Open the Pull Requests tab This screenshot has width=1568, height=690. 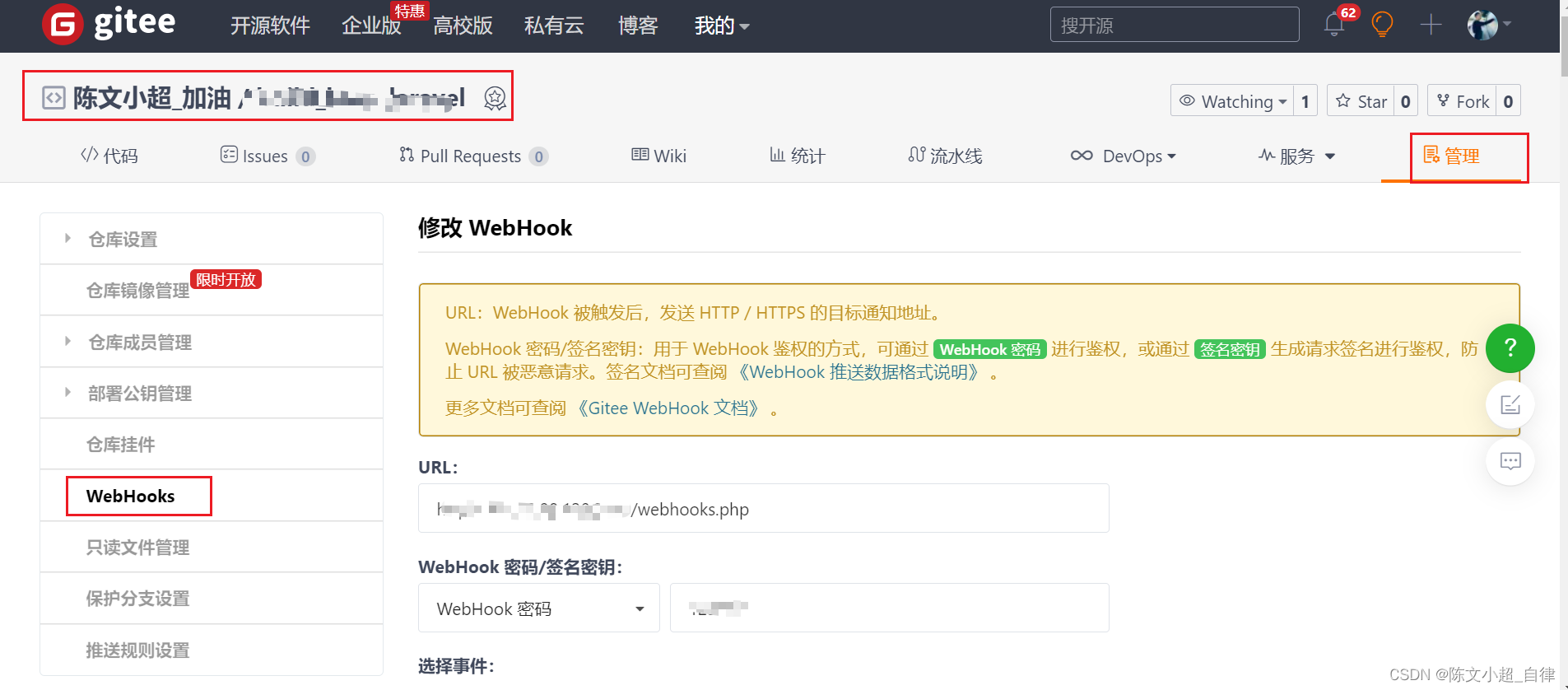pyautogui.click(x=473, y=156)
